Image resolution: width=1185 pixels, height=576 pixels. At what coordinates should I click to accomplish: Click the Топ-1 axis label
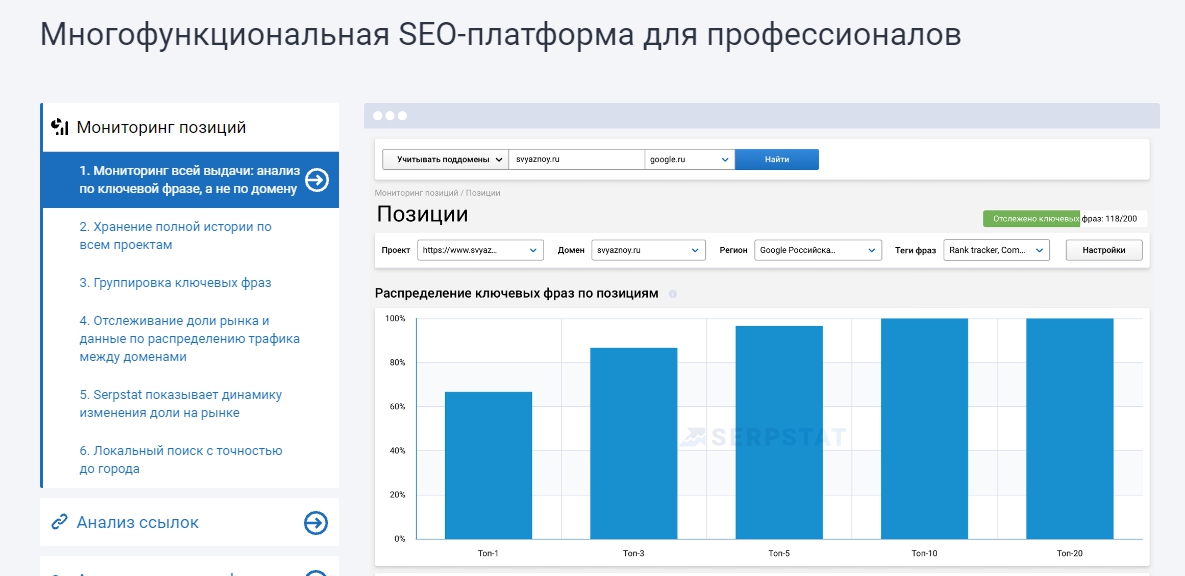[488, 553]
